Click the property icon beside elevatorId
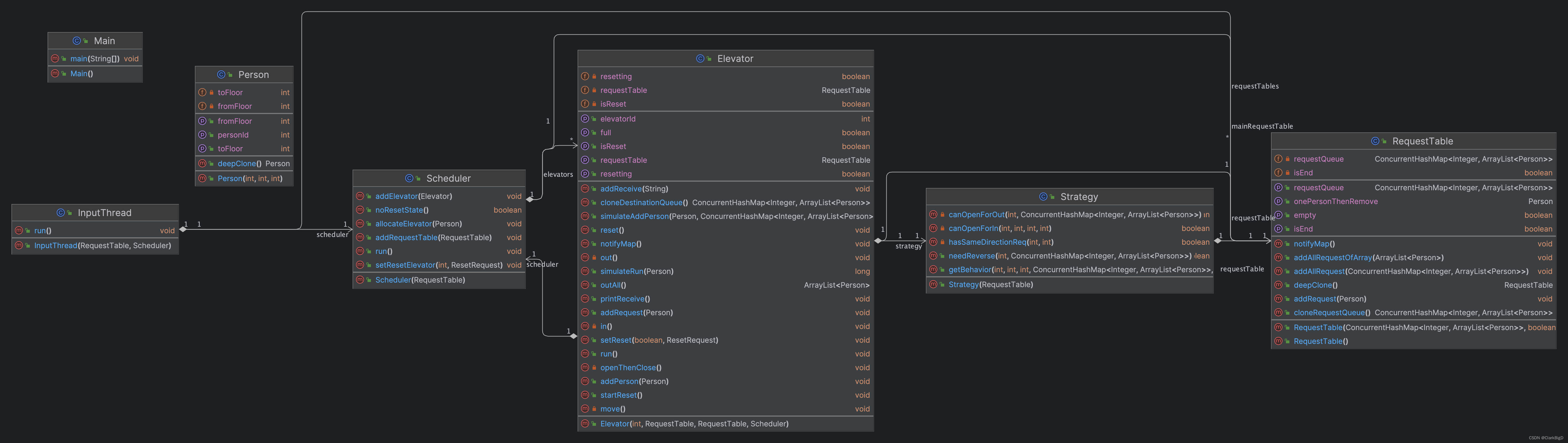 tap(586, 119)
